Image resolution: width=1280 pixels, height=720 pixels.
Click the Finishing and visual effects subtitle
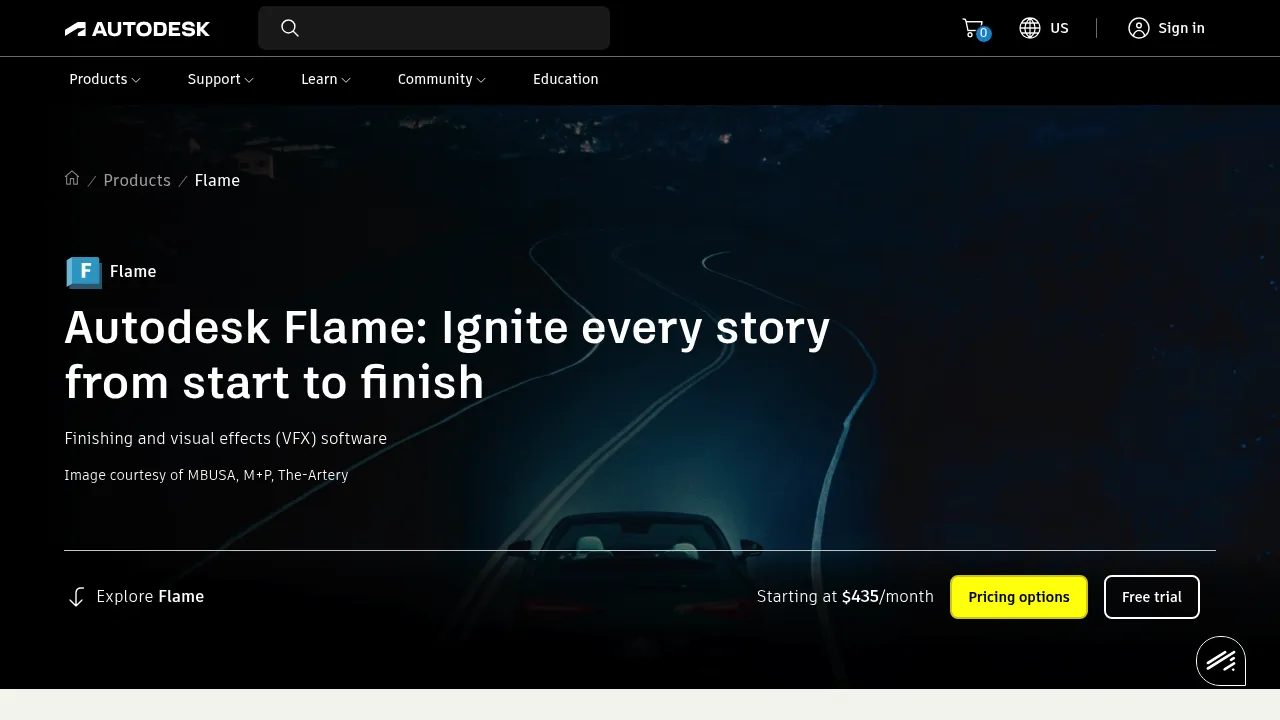tap(225, 438)
